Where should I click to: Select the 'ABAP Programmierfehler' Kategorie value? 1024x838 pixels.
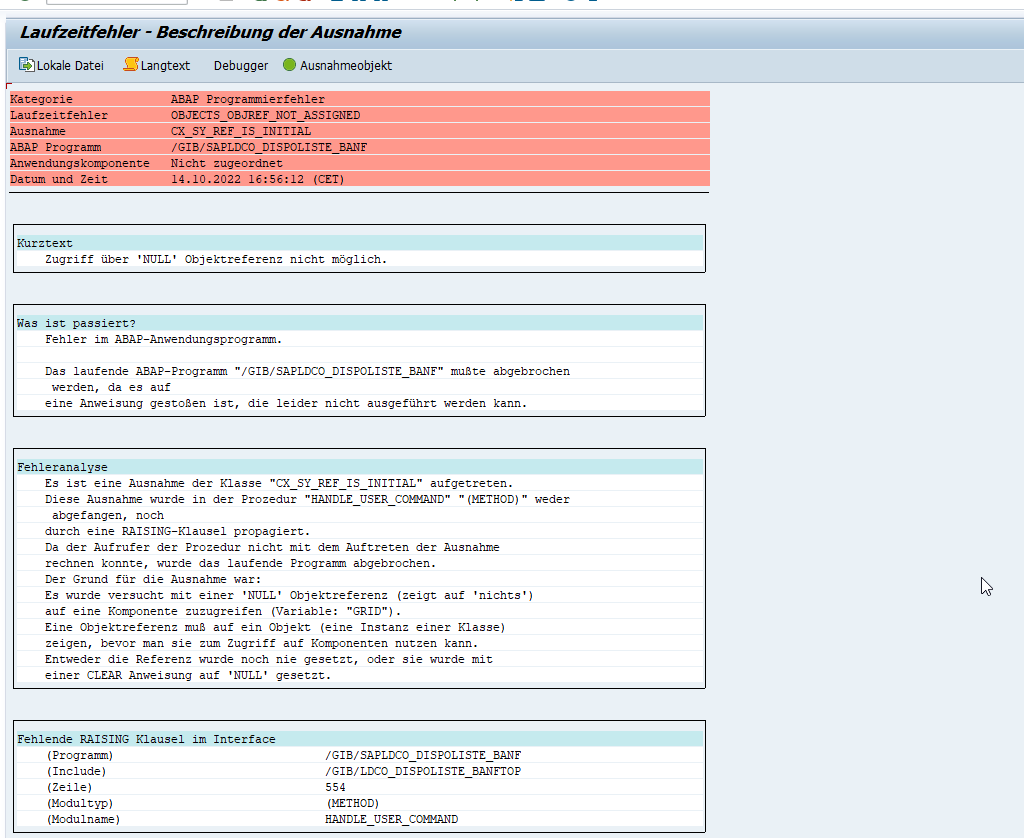click(x=247, y=99)
